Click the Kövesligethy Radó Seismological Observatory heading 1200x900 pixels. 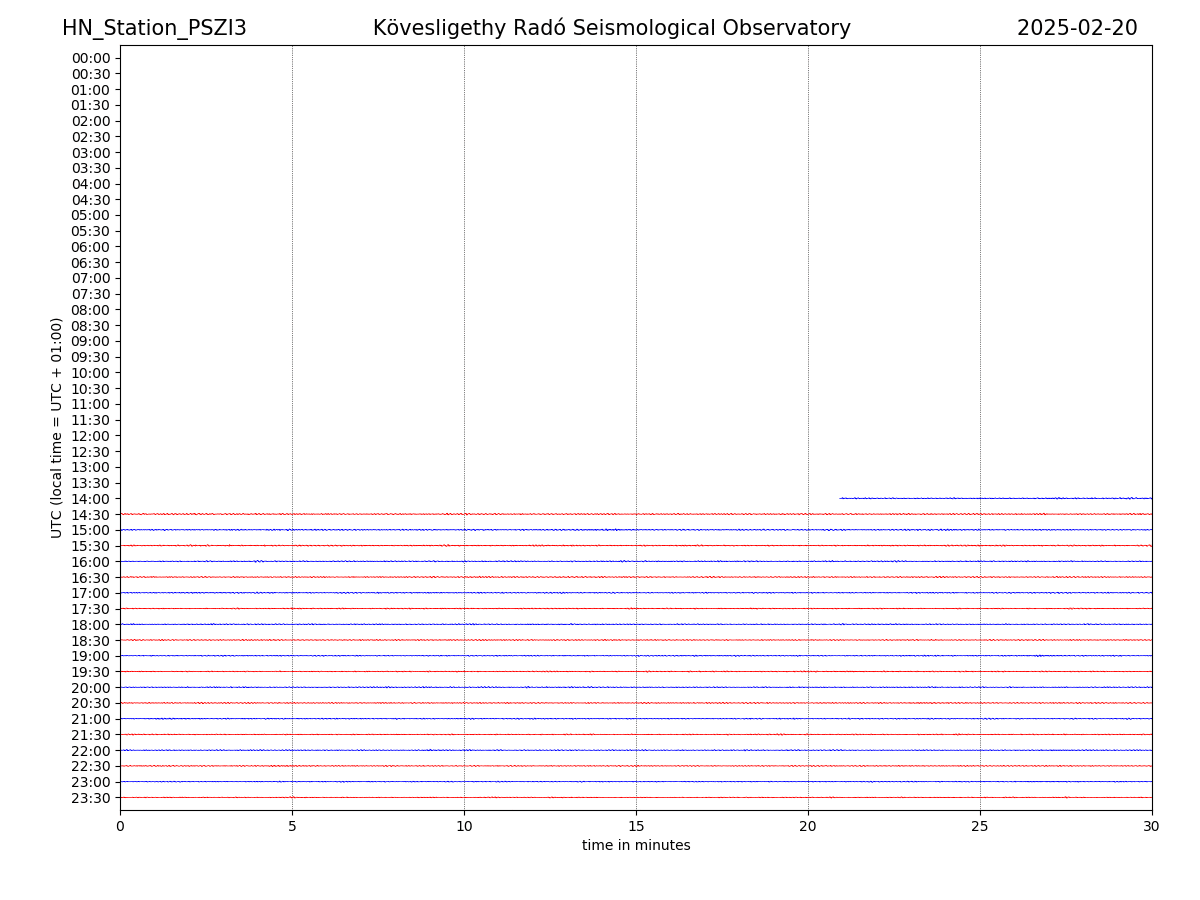[x=611, y=28]
